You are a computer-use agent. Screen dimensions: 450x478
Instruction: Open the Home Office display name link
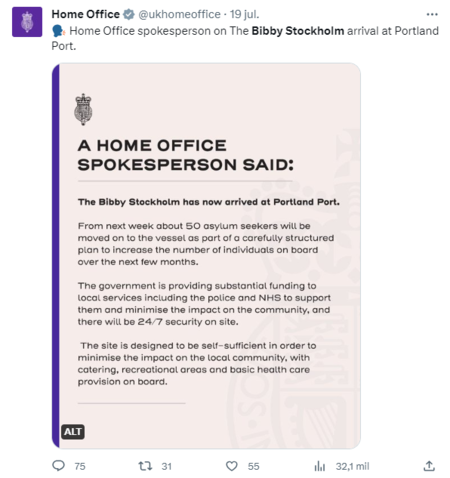point(86,14)
